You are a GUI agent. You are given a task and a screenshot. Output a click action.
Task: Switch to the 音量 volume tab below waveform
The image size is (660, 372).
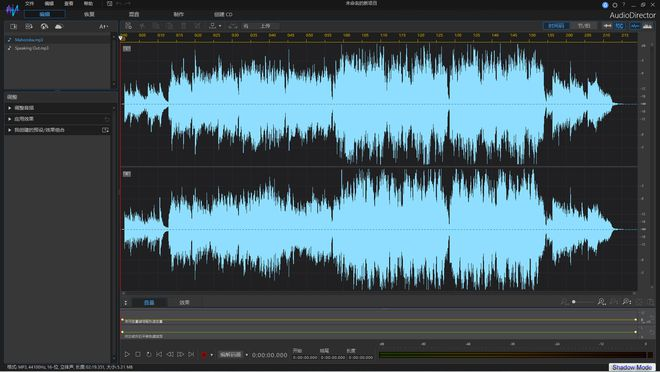pos(149,303)
